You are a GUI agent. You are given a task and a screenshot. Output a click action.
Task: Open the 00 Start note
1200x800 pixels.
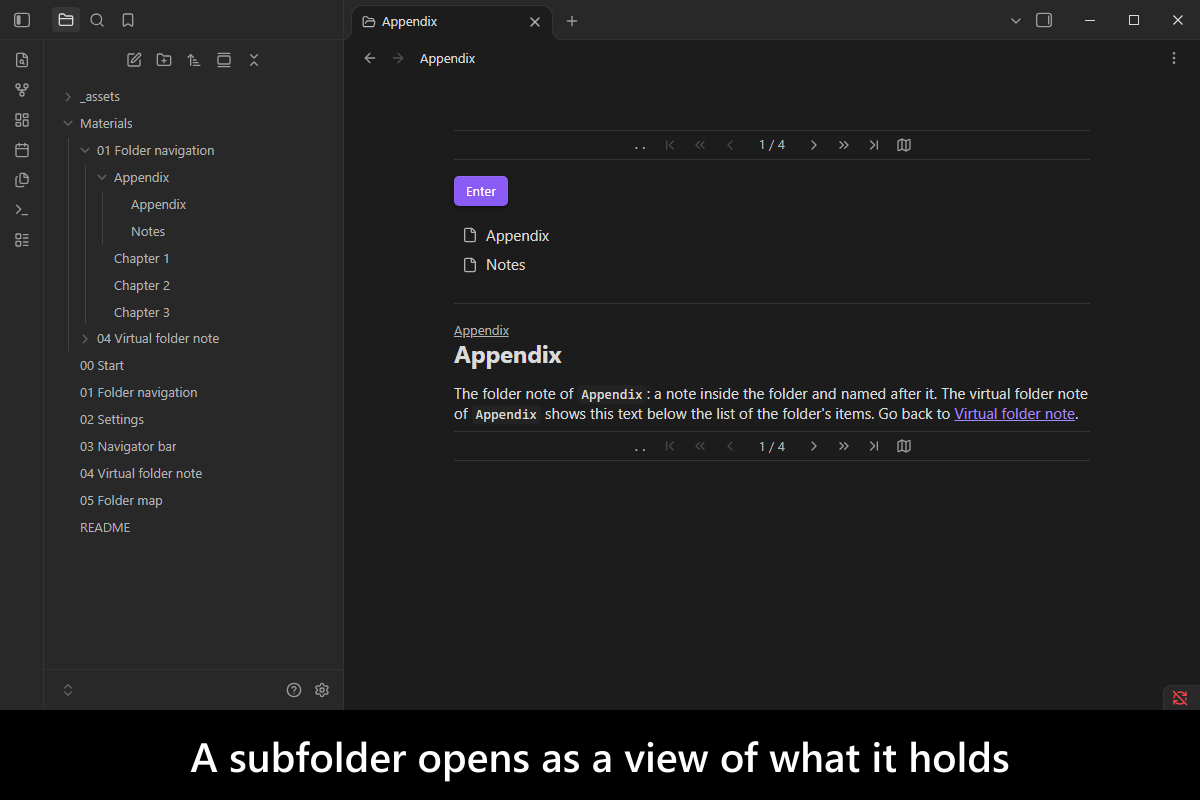[x=102, y=366]
